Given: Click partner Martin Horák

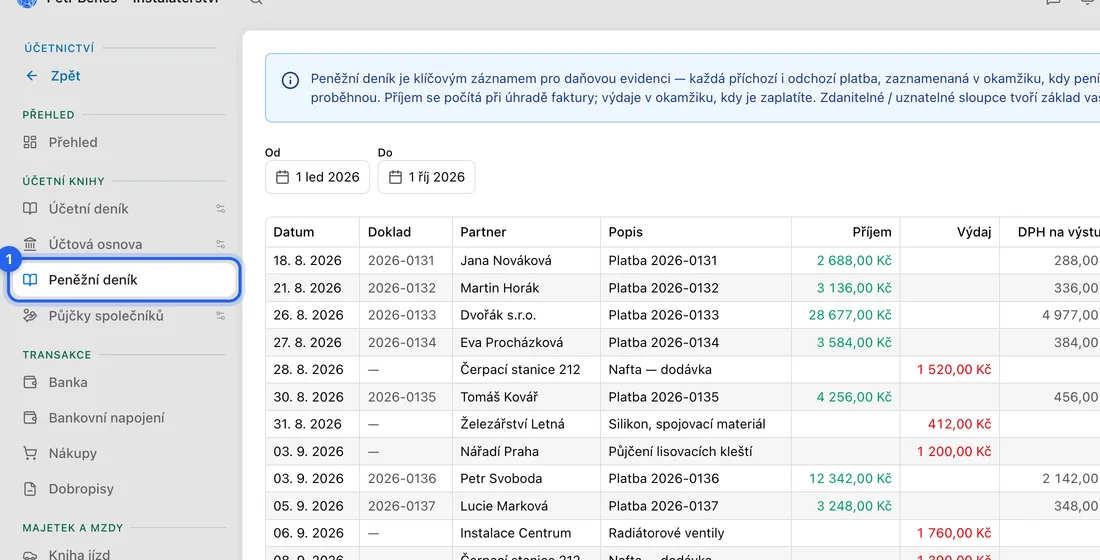Looking at the screenshot, I should (499, 288).
